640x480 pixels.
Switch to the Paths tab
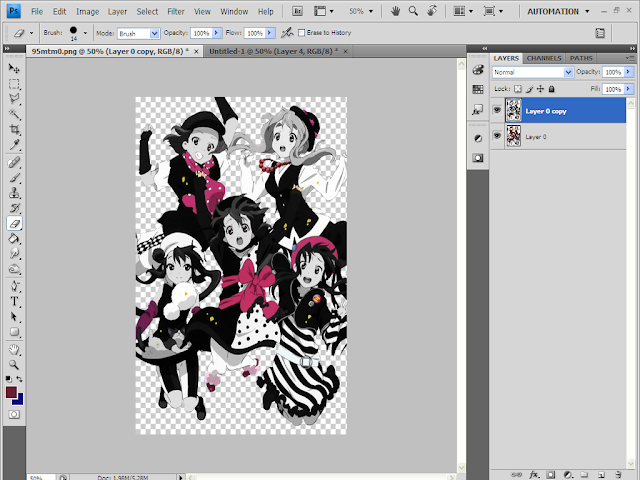581,58
